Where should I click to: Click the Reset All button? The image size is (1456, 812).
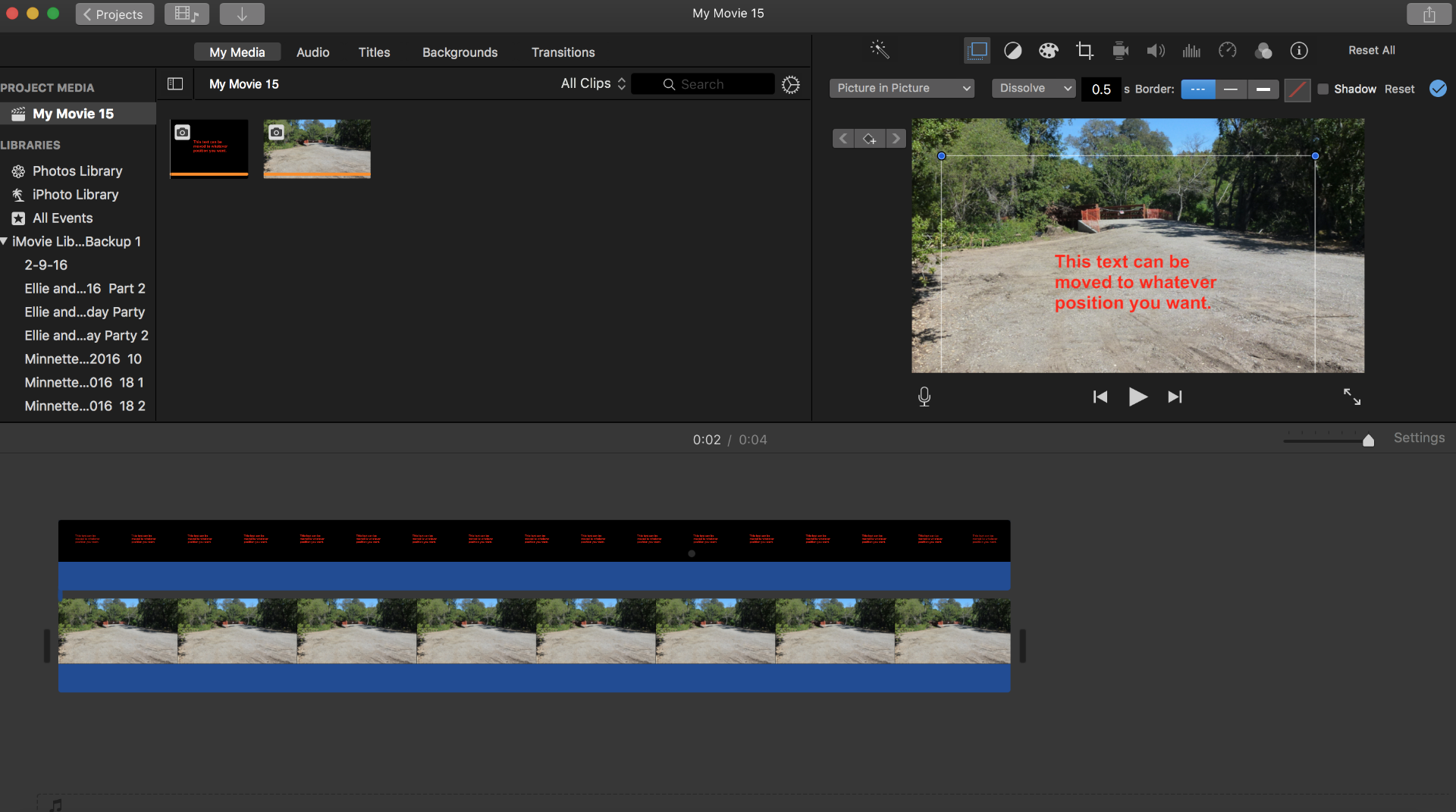coord(1371,50)
